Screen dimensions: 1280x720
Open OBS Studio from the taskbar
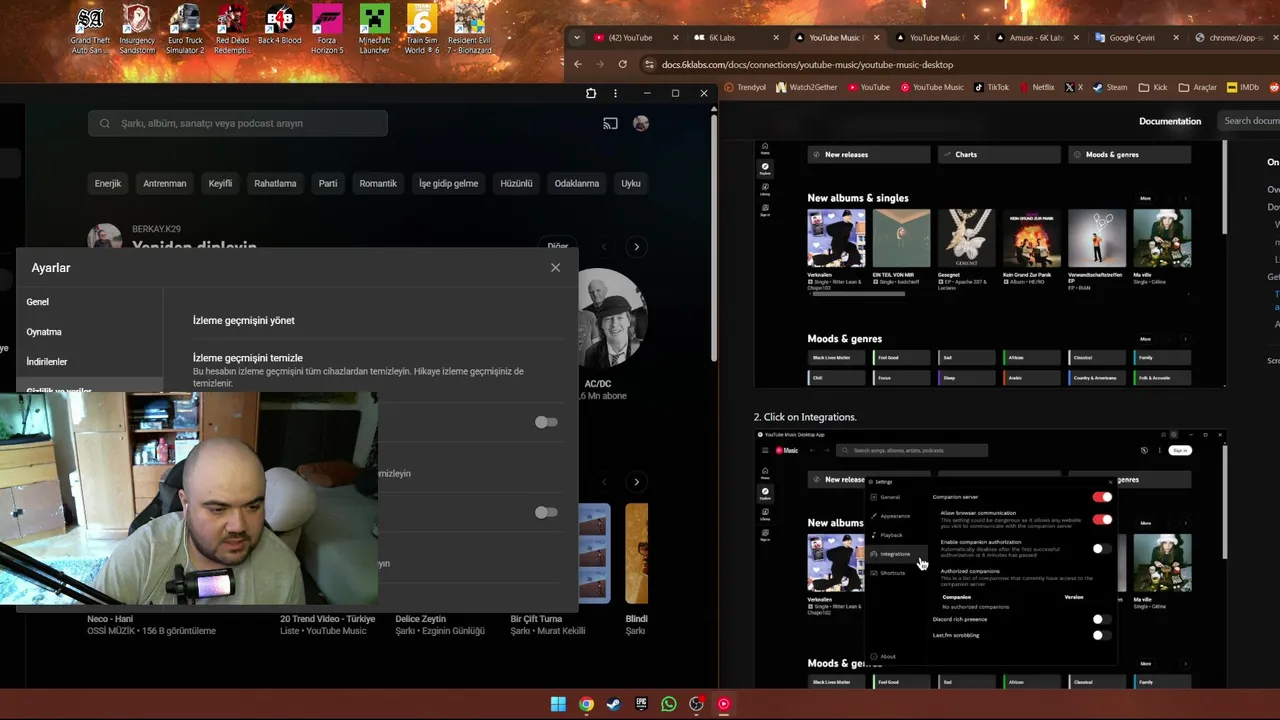[x=696, y=704]
